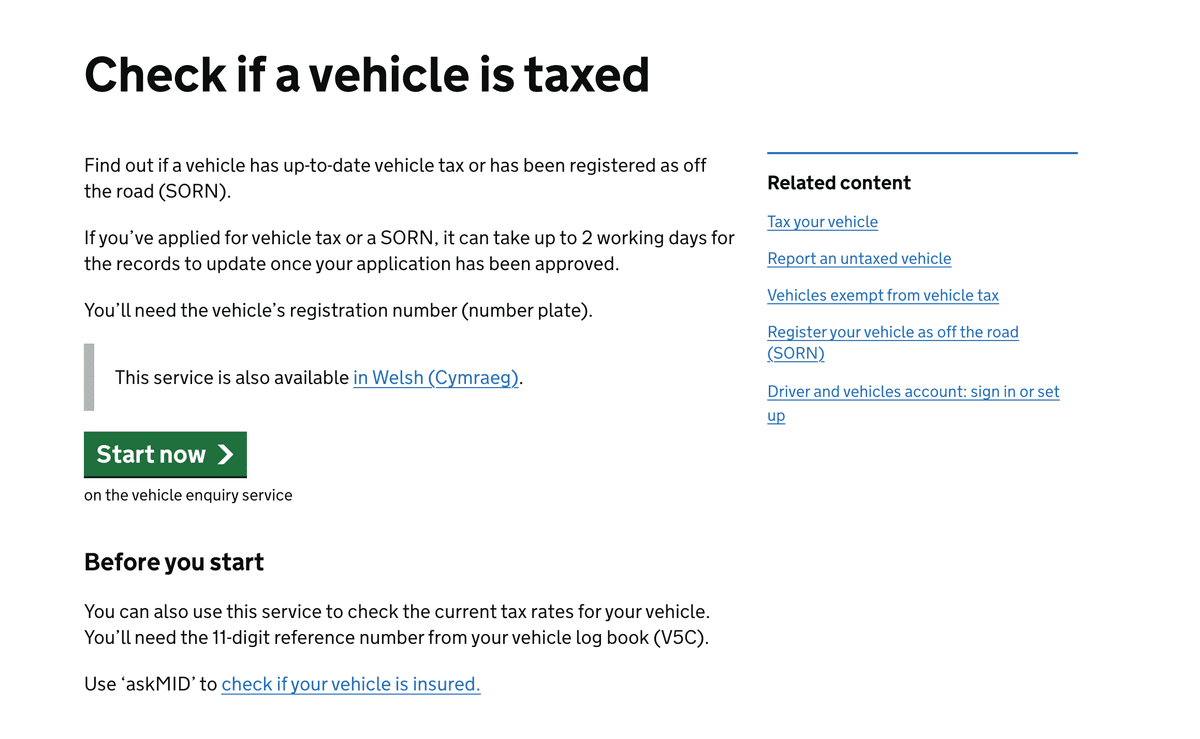
Task: Click the text mentioning 11-digit reference number
Action: 396,637
